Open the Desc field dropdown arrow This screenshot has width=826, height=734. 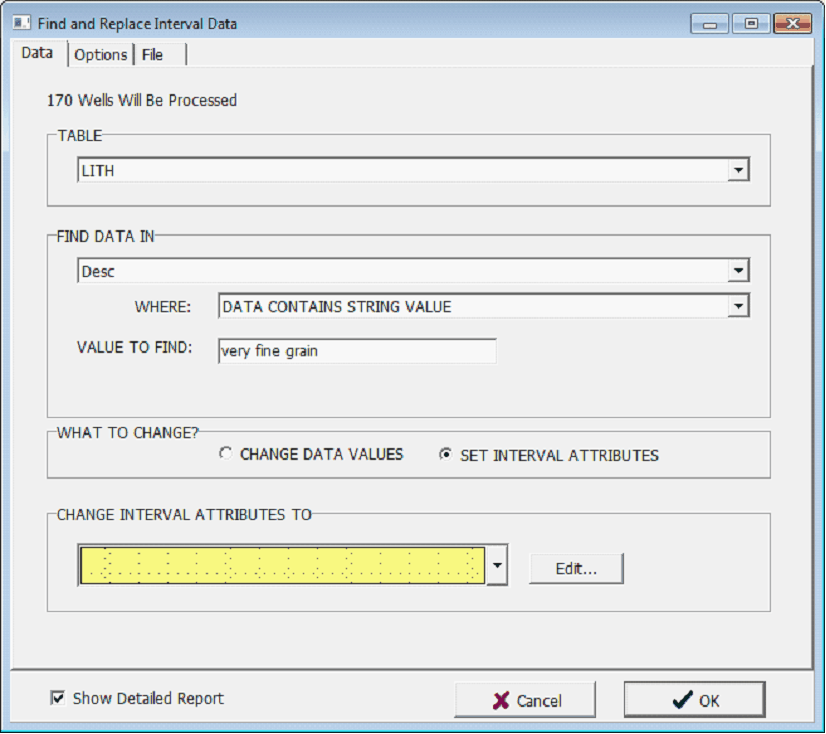click(x=738, y=270)
